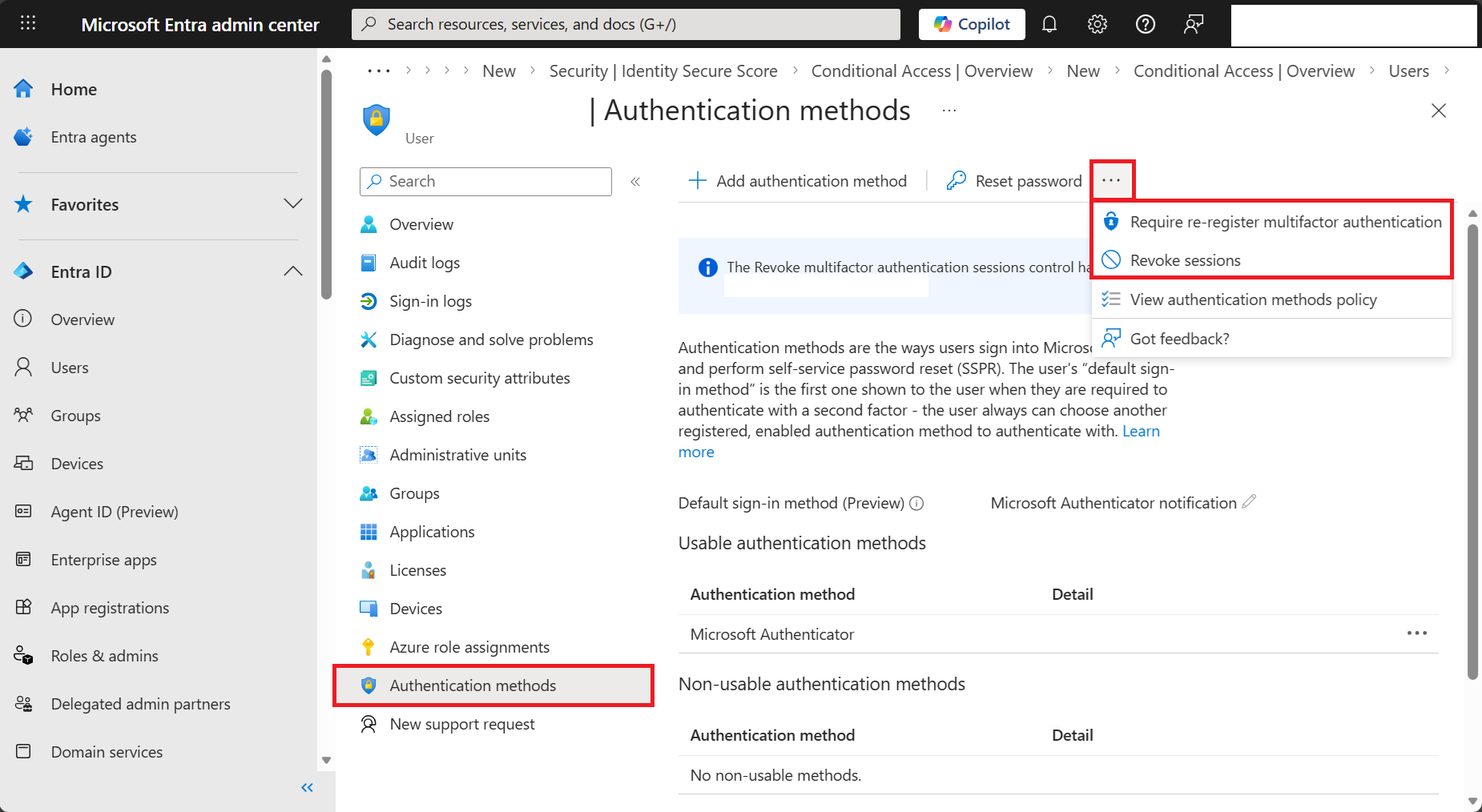The image size is (1482, 812).
Task: Click the user menu Search box
Action: 485,182
